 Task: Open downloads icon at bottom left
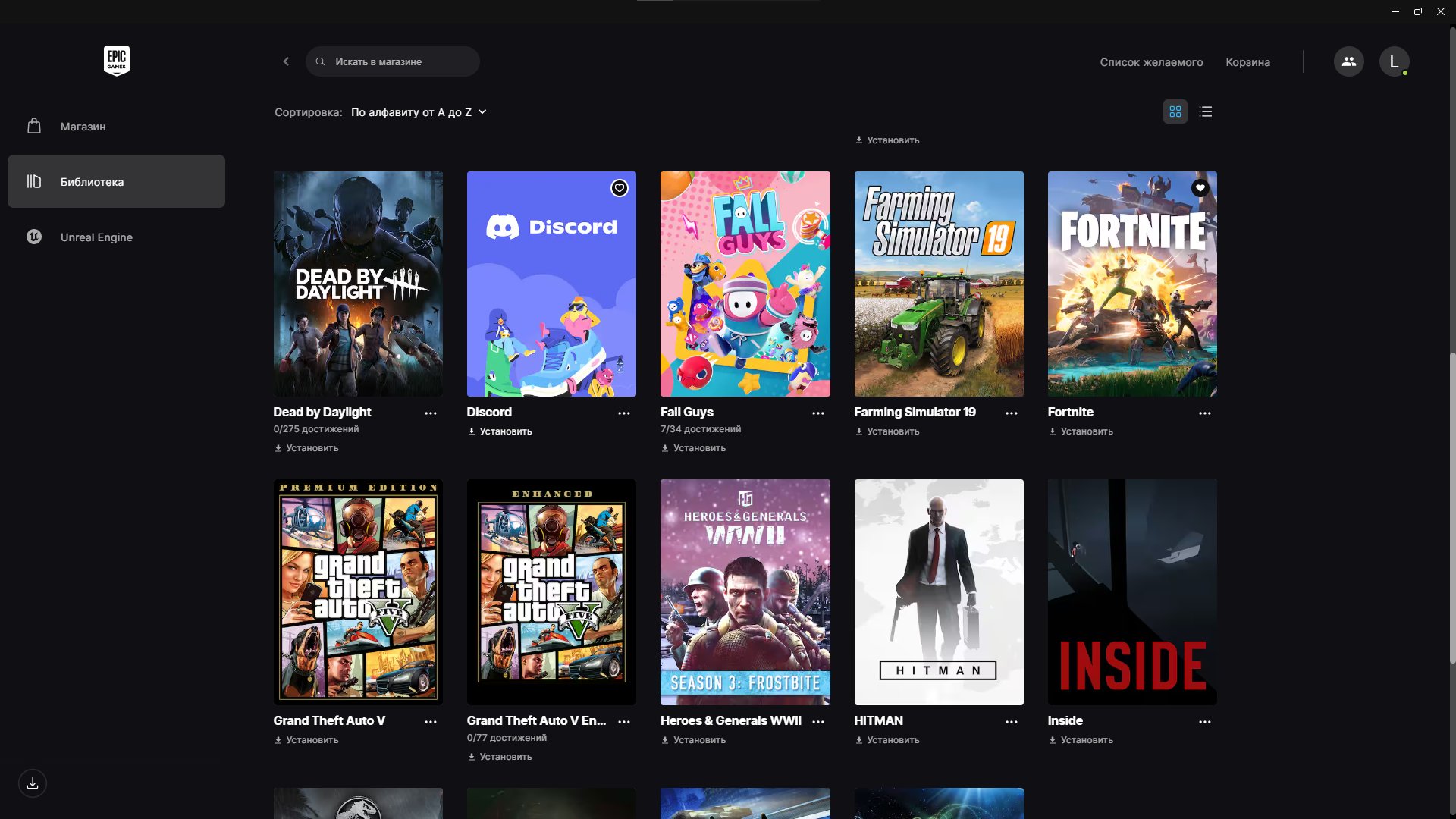click(x=33, y=783)
